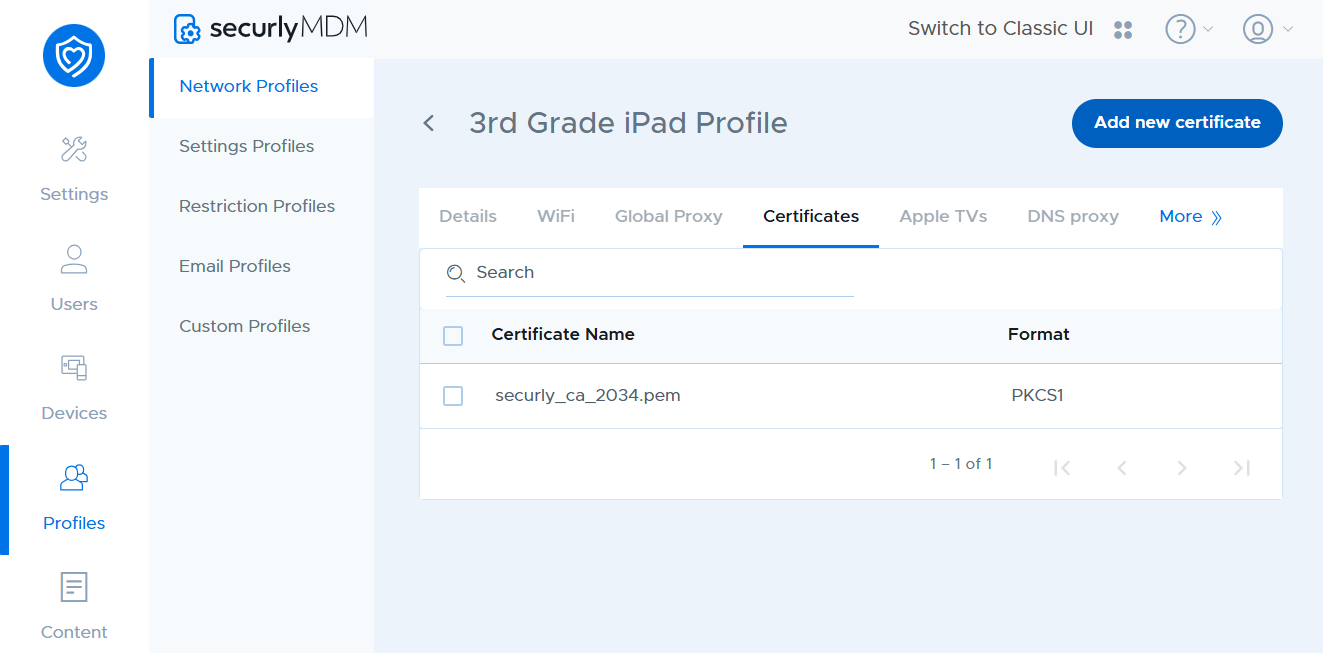
Task: Click Switch to Classic UI link
Action: point(1000,29)
